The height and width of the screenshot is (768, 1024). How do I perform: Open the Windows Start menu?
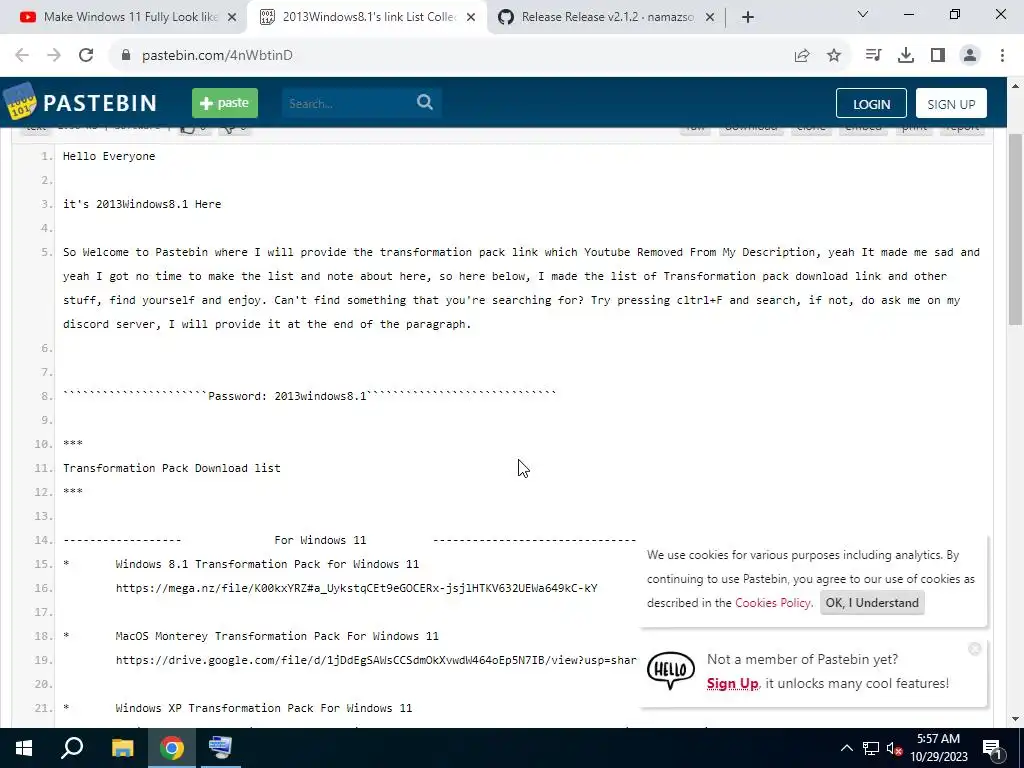24,748
